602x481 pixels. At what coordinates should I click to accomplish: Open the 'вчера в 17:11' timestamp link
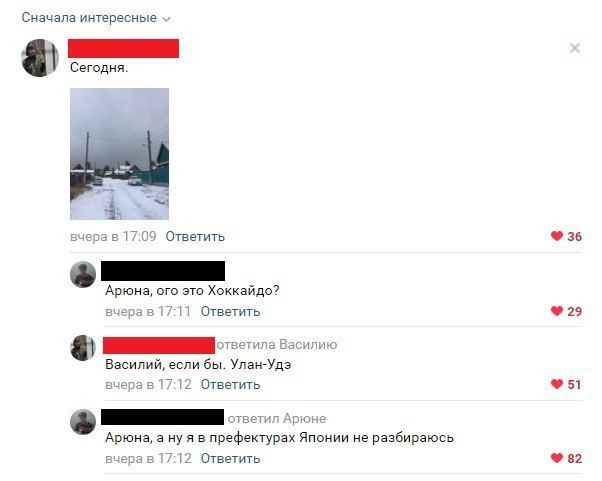[148, 311]
